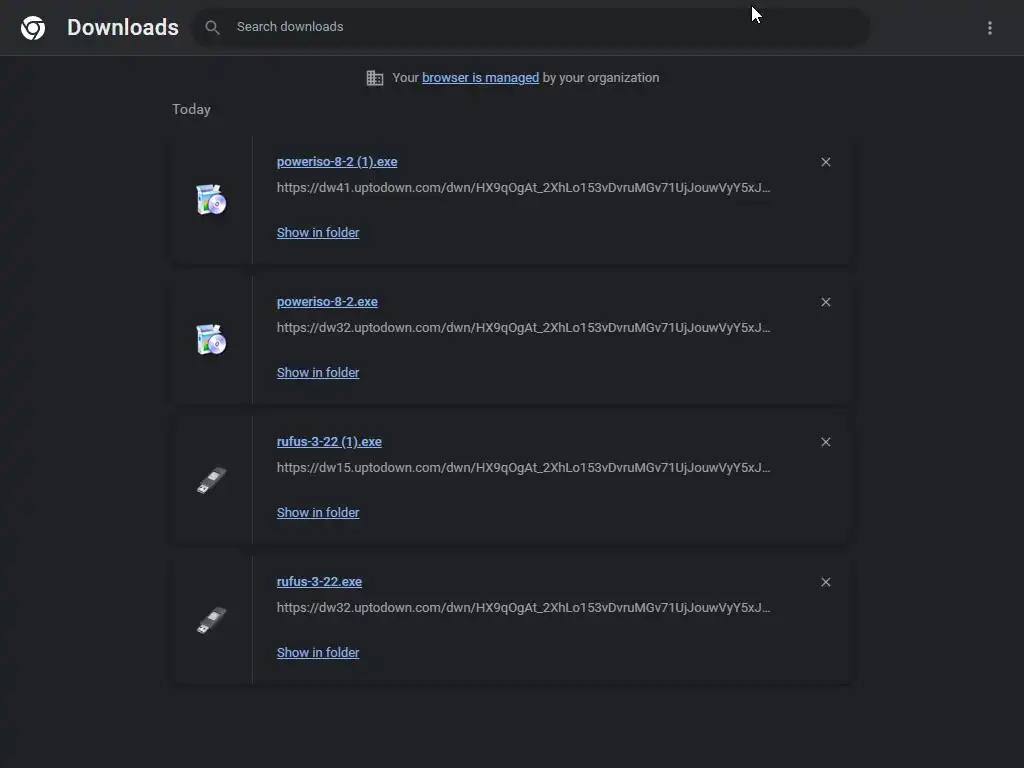
Task: Open the rufus-3-22.exe file link
Action: coord(319,582)
